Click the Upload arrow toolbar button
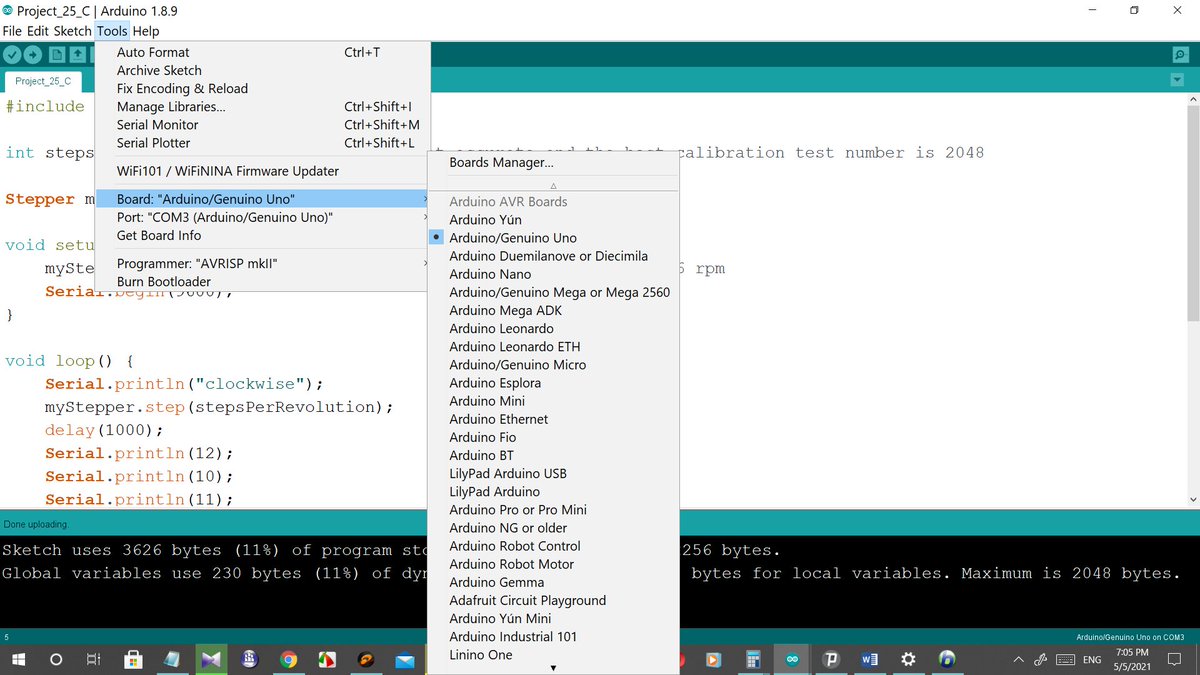1200x675 pixels. coord(34,55)
